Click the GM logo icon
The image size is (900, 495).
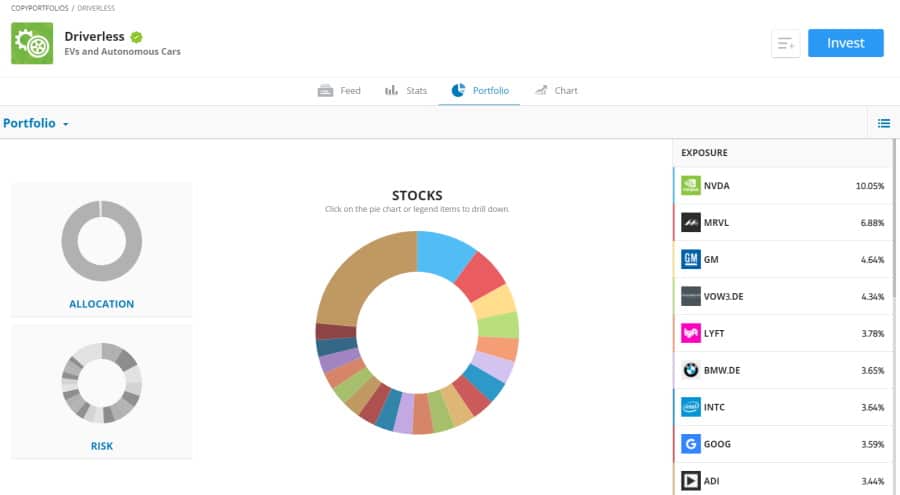tap(690, 259)
